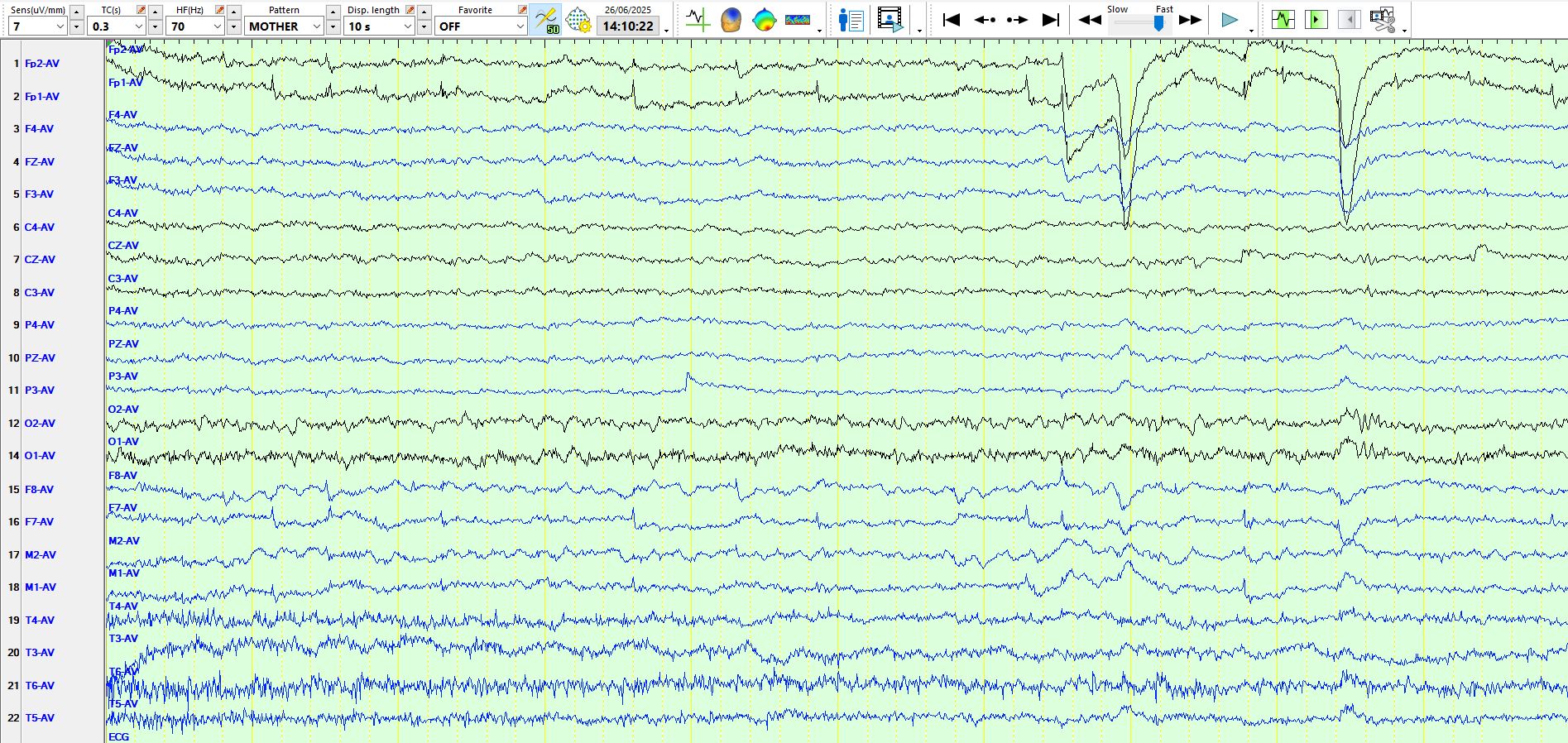Screen dimensions: 1568x743
Task: Adjust the Slow-Fast playback speed slider
Action: pyautogui.click(x=1158, y=24)
